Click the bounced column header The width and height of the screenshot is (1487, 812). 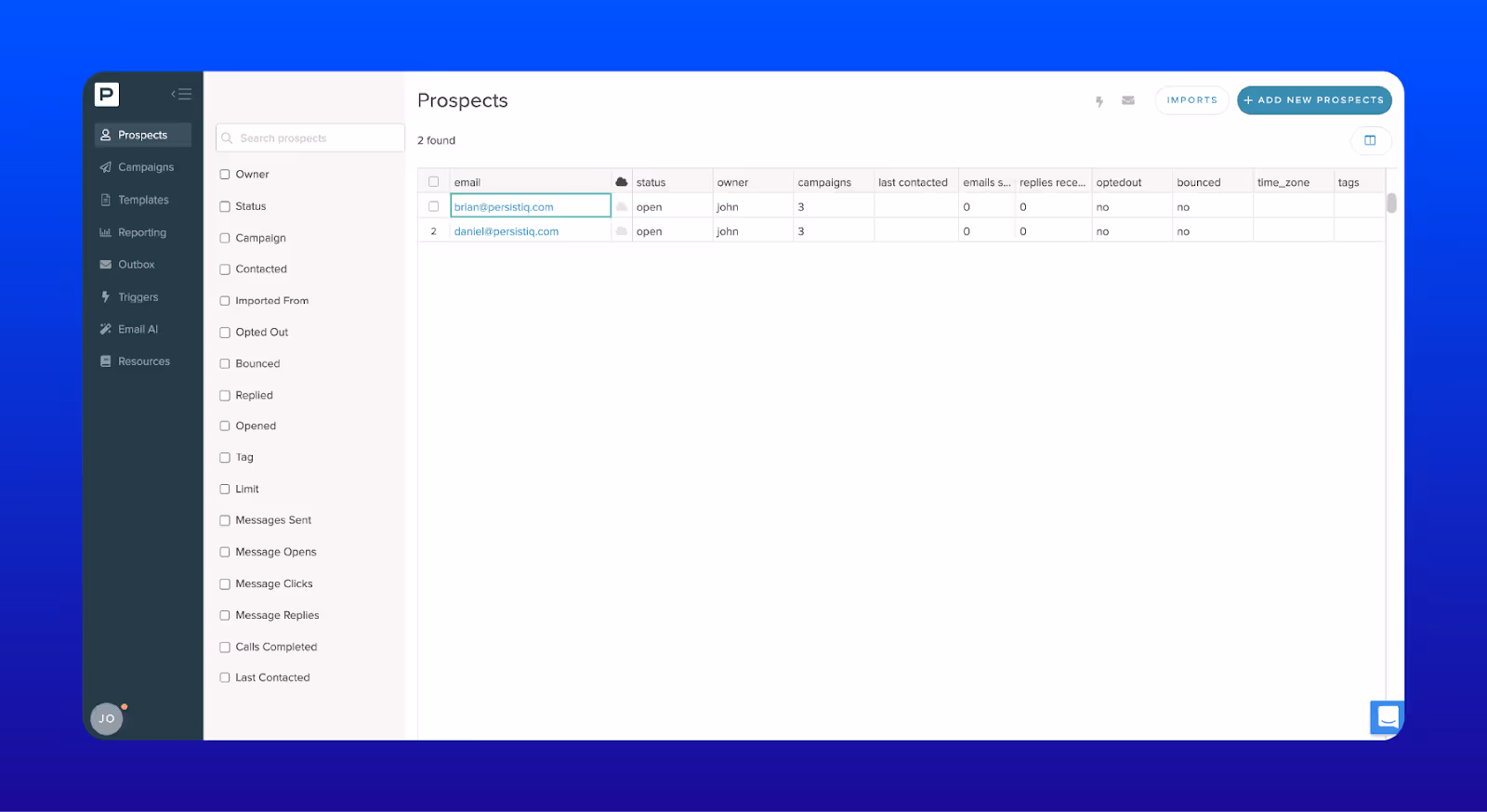pos(1214,182)
